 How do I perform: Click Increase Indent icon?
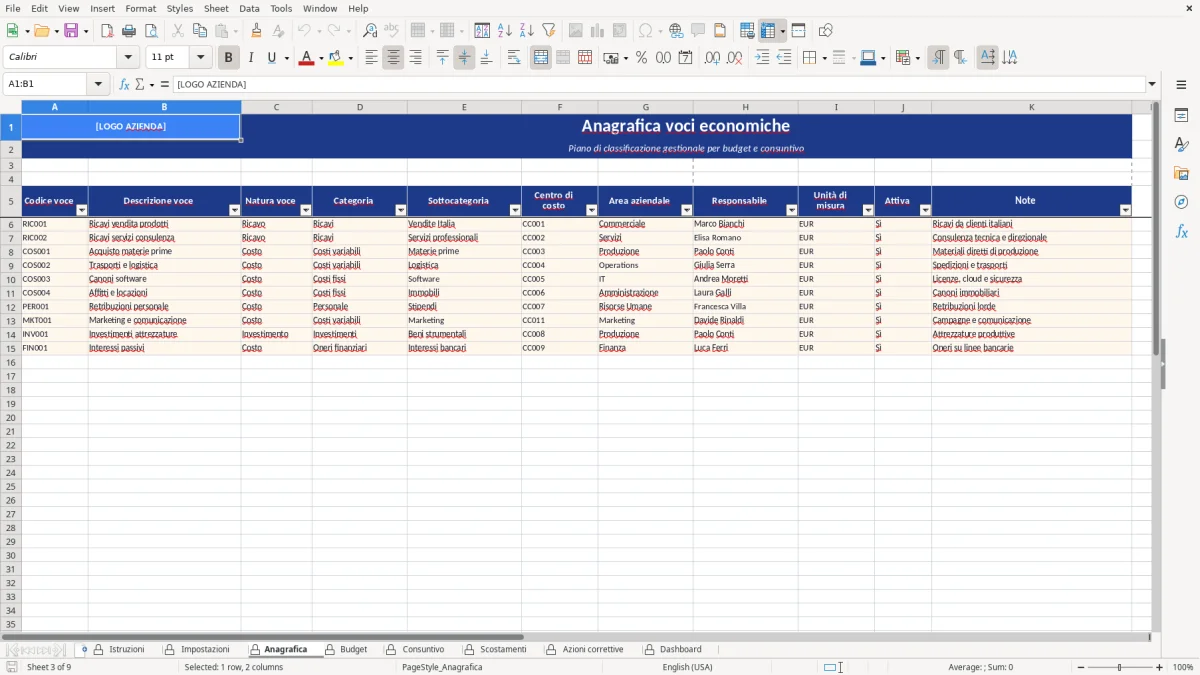point(762,58)
